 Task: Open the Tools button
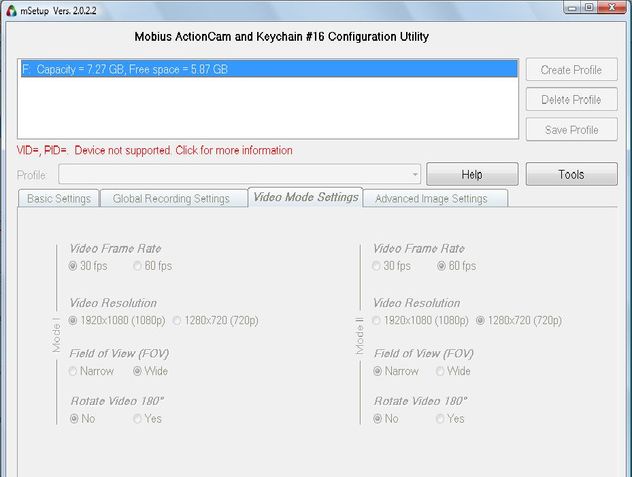(571, 174)
